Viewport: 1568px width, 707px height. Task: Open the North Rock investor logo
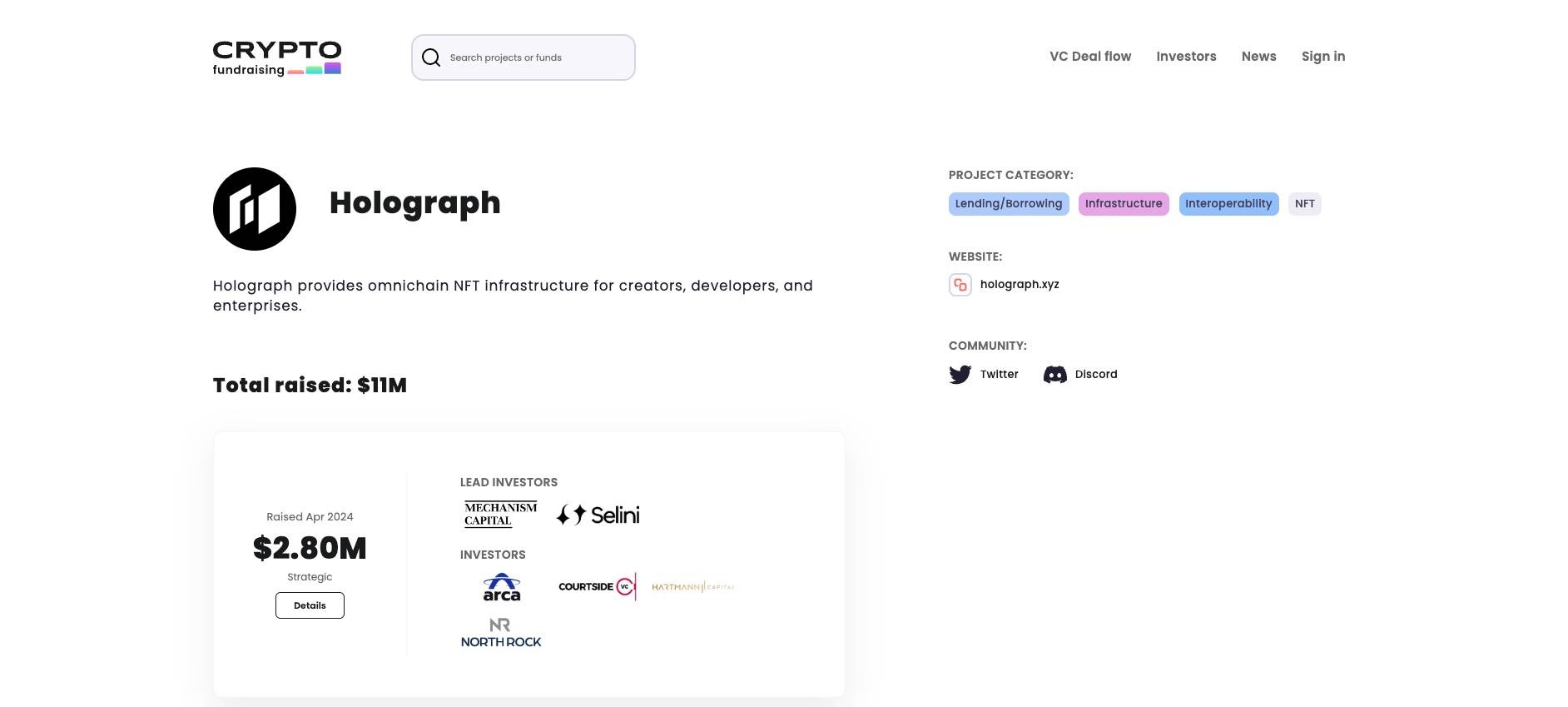click(x=501, y=633)
